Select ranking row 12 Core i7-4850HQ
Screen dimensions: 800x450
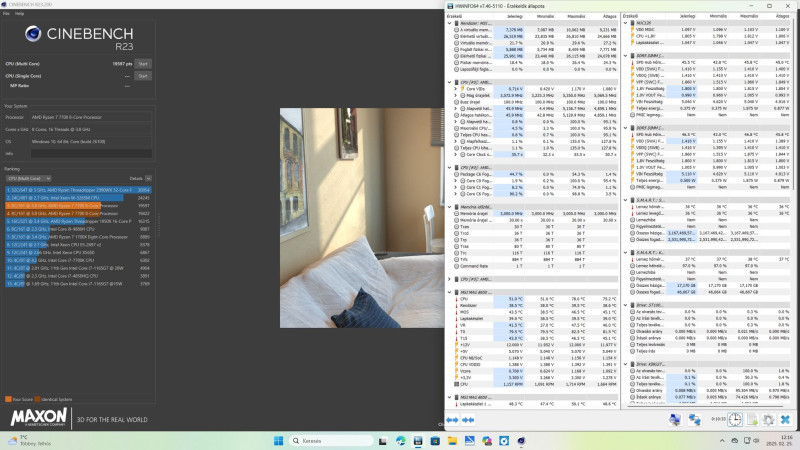[x=78, y=276]
